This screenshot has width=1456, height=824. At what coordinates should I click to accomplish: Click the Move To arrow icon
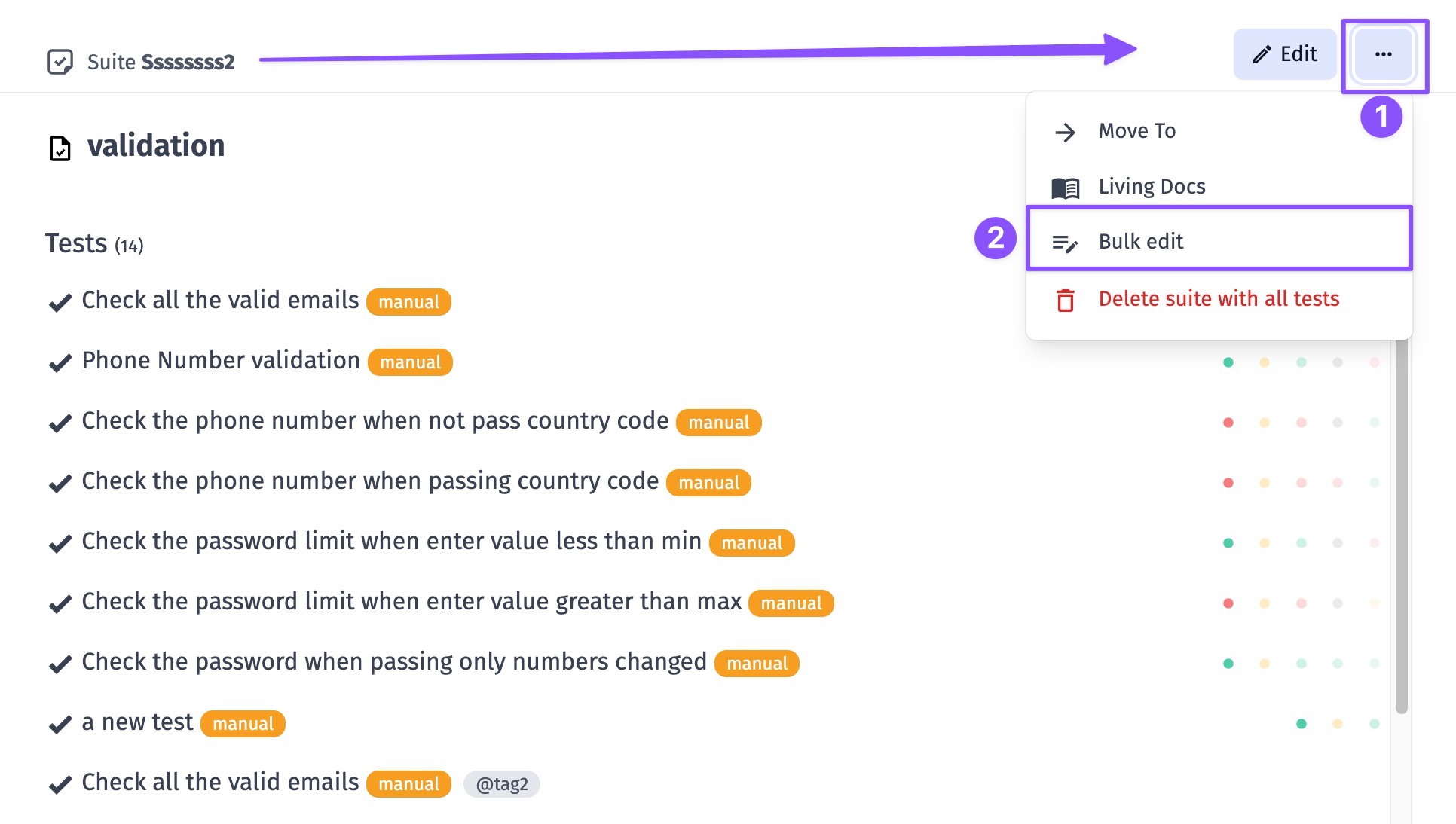tap(1065, 133)
